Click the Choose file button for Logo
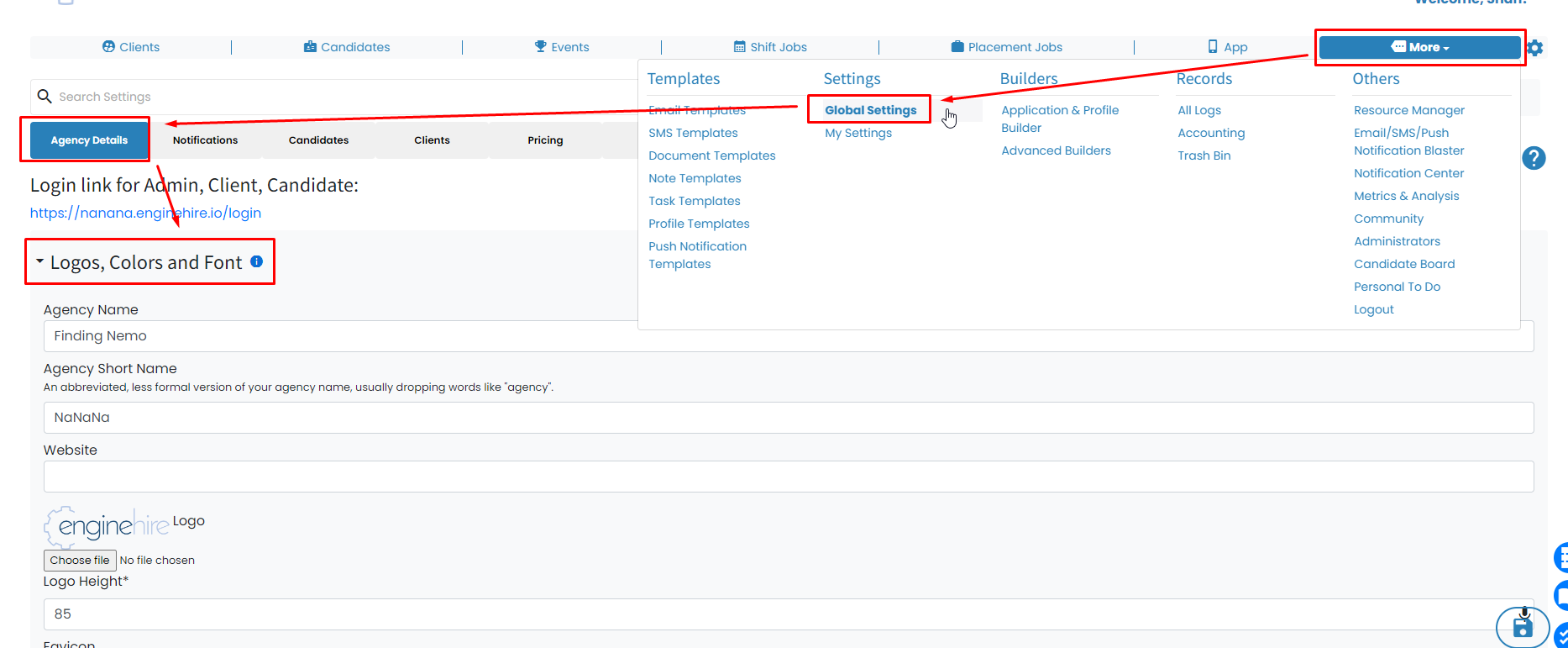Image resolution: width=1568 pixels, height=648 pixels. 80,561
